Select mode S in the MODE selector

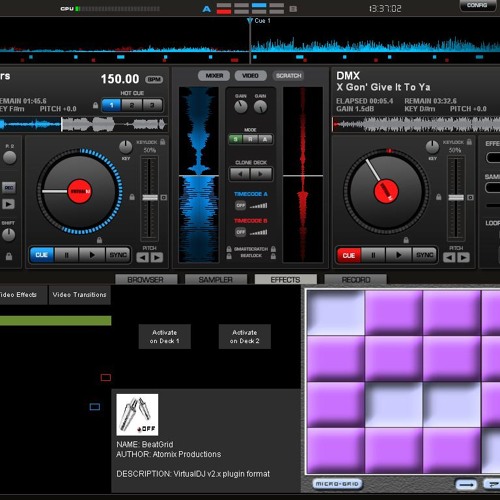[236, 139]
